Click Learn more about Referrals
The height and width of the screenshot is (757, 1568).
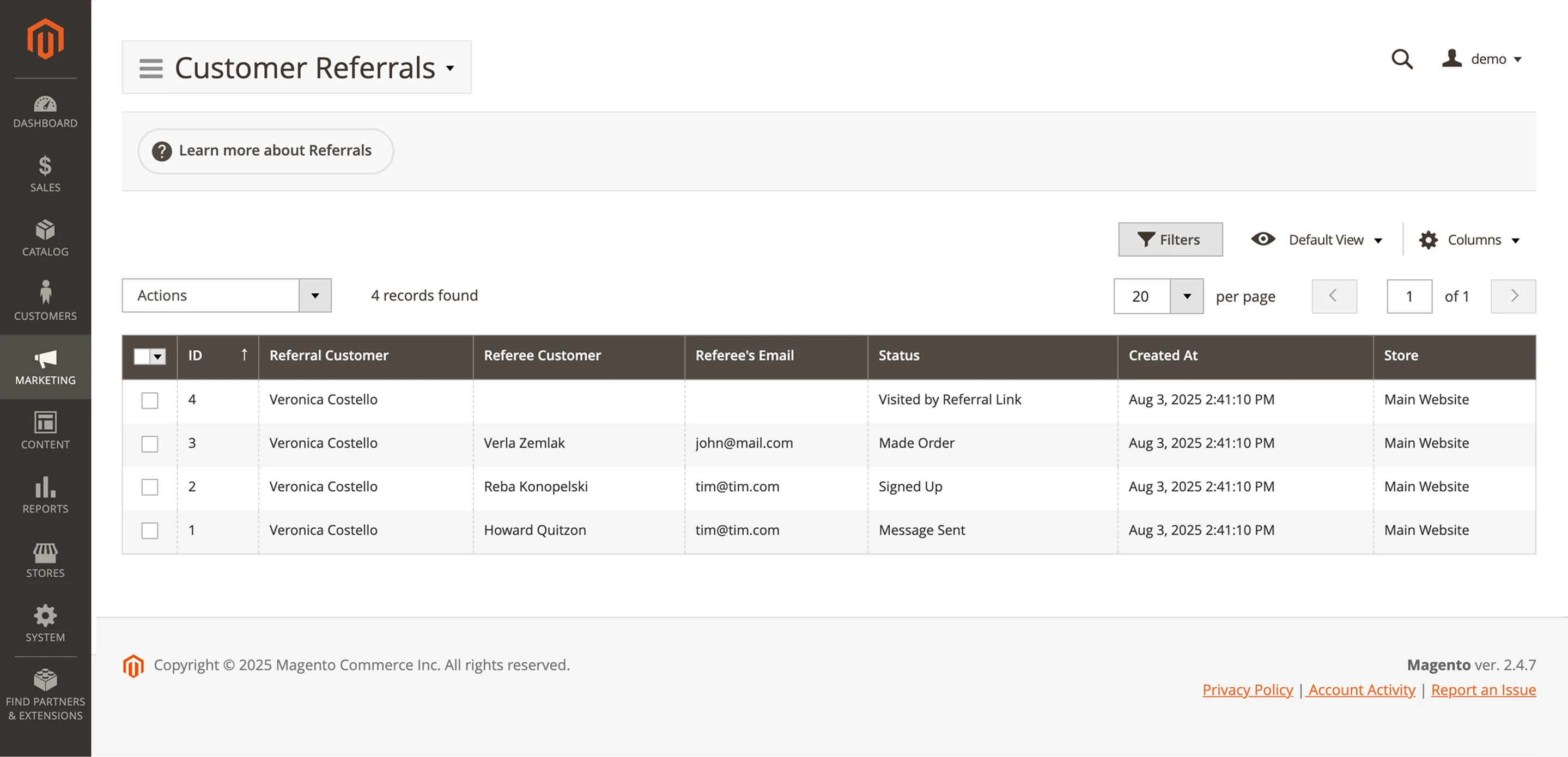(x=265, y=150)
